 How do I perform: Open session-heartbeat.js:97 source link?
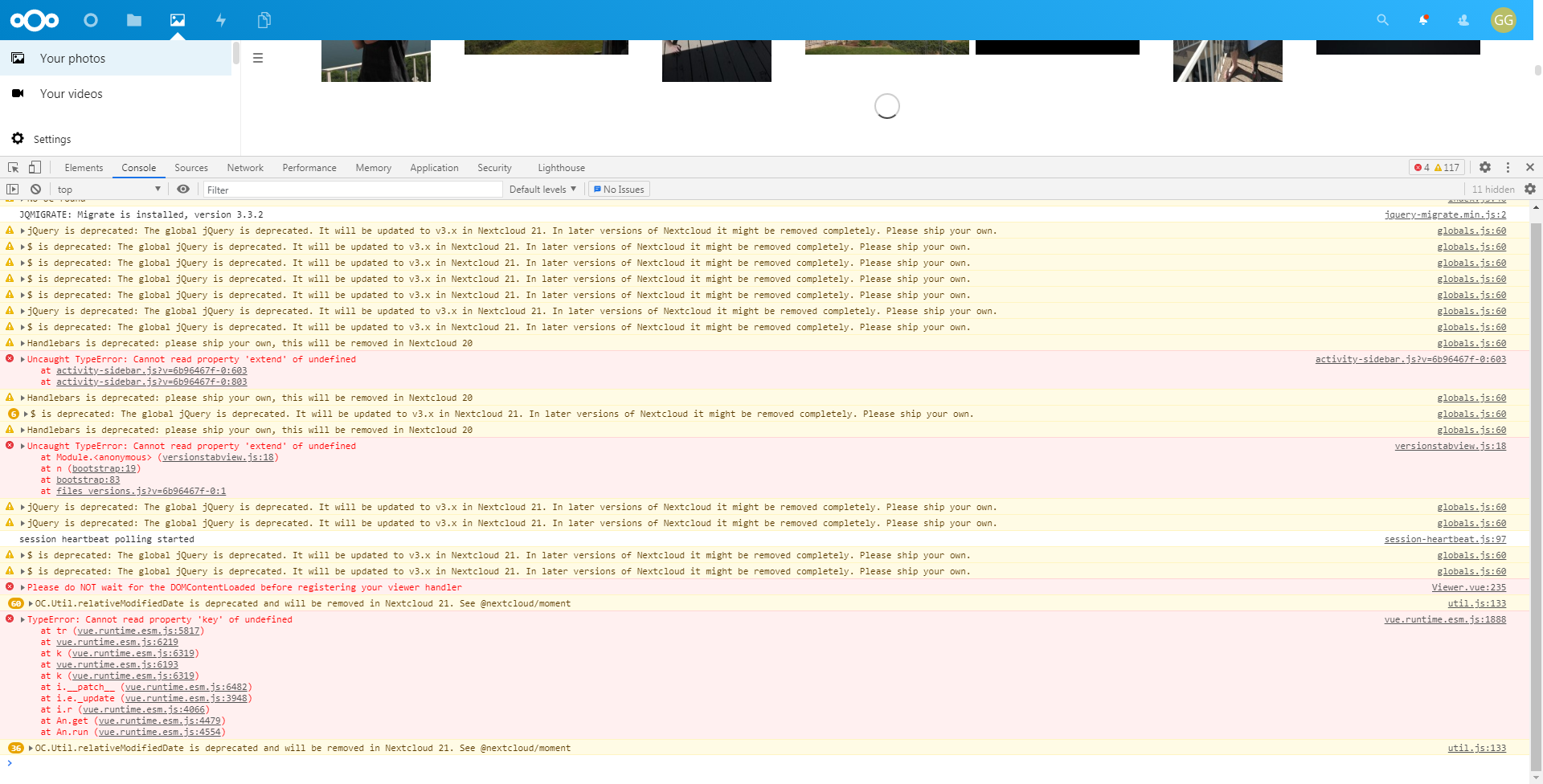click(1445, 539)
